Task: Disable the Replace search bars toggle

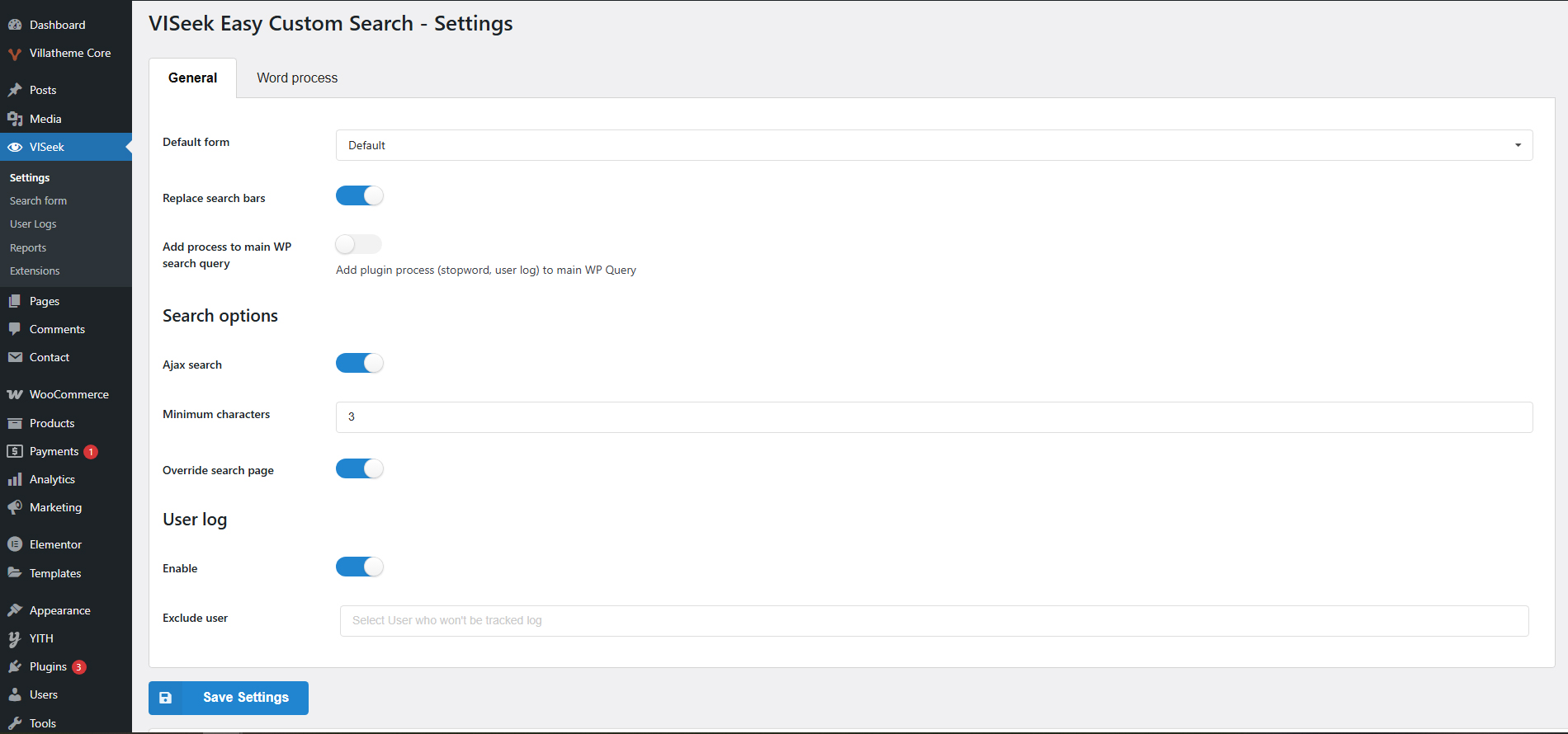Action: (x=360, y=196)
